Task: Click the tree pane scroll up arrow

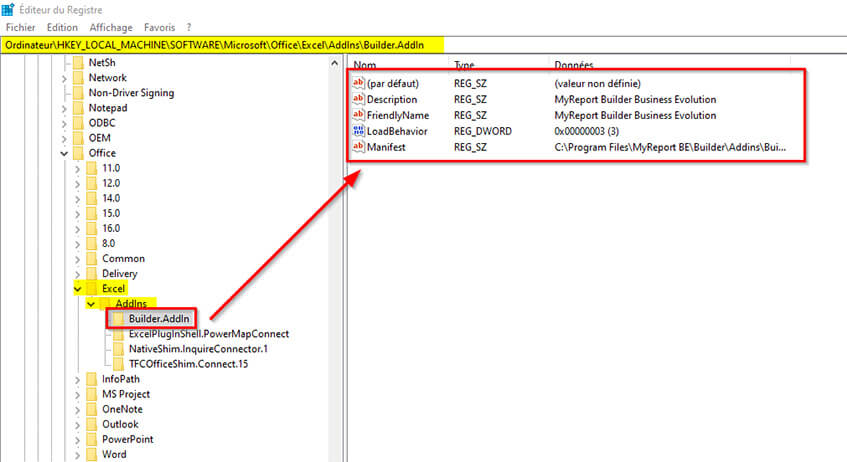Action: 337,64
